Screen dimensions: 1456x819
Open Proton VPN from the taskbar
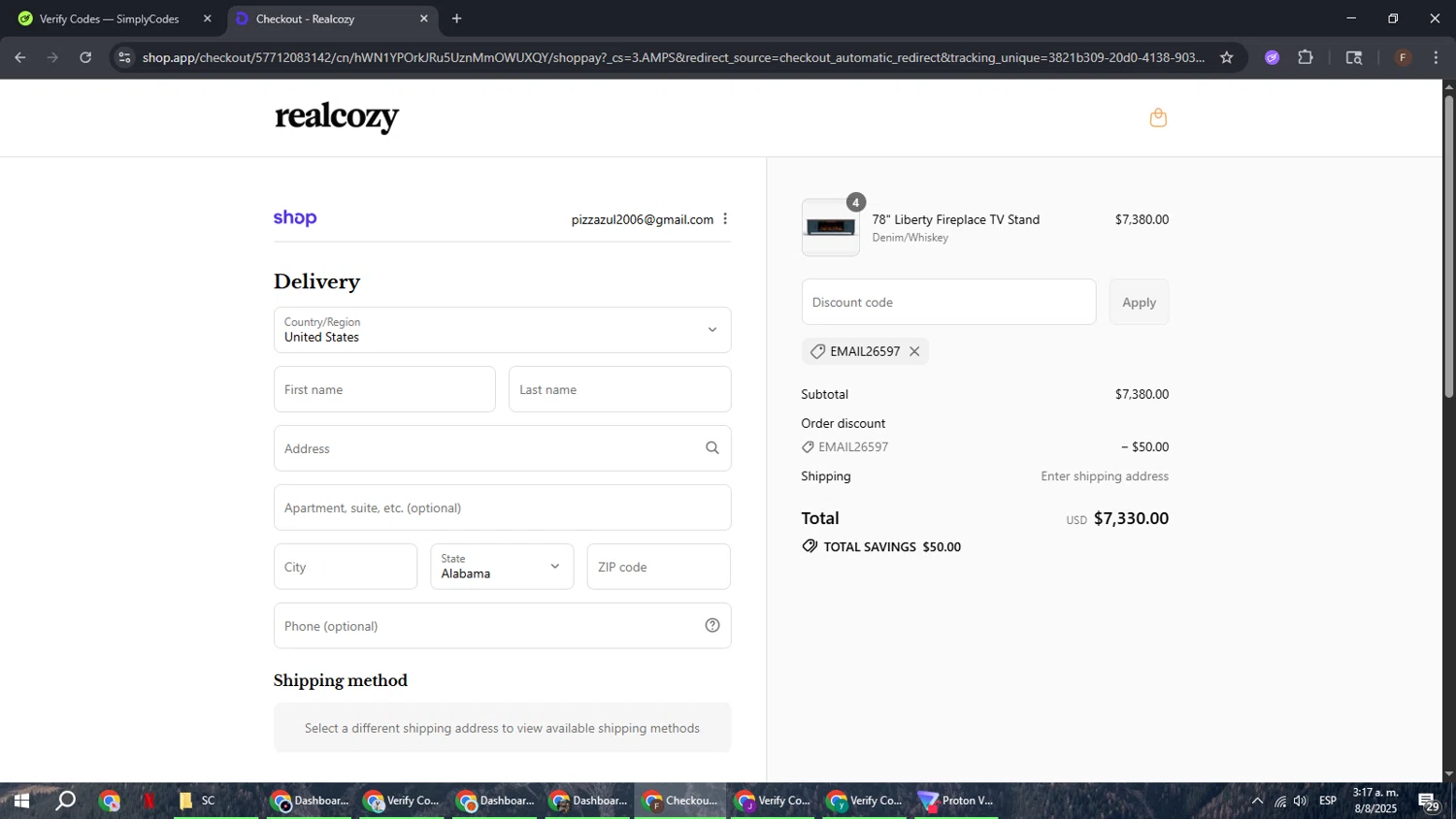957,801
